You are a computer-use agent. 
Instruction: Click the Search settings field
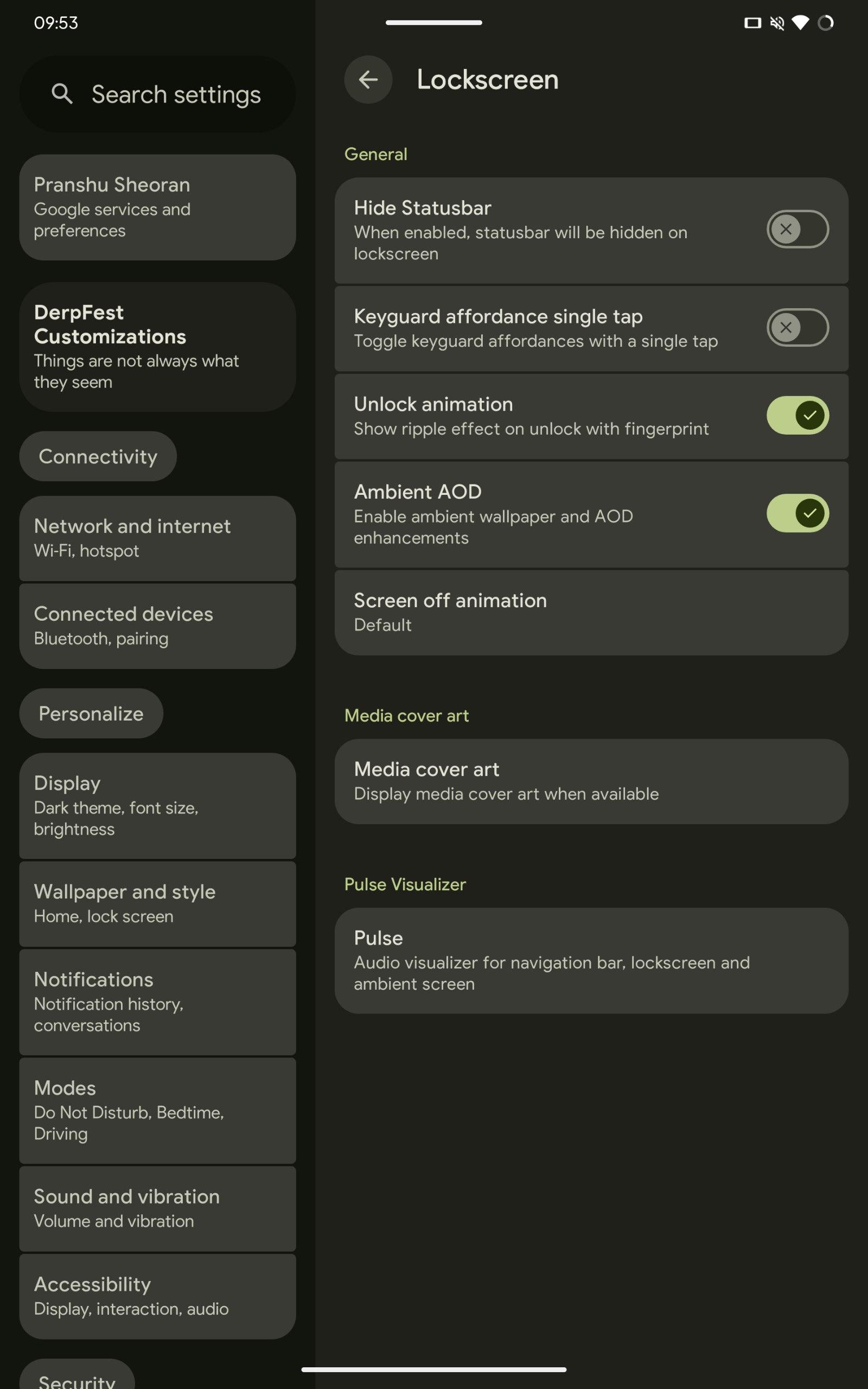click(175, 94)
